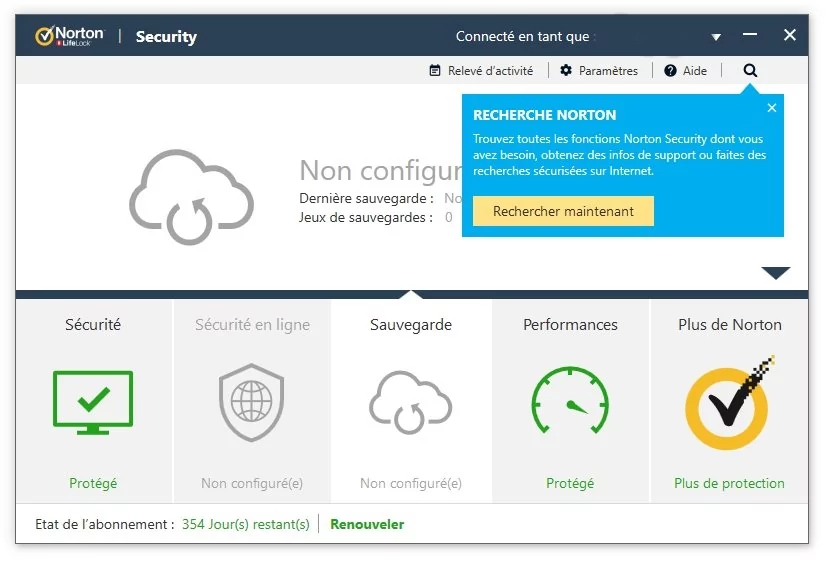Screen dimensions: 831x562
Task: Click the Relevé d'activité calendar icon
Action: point(435,70)
